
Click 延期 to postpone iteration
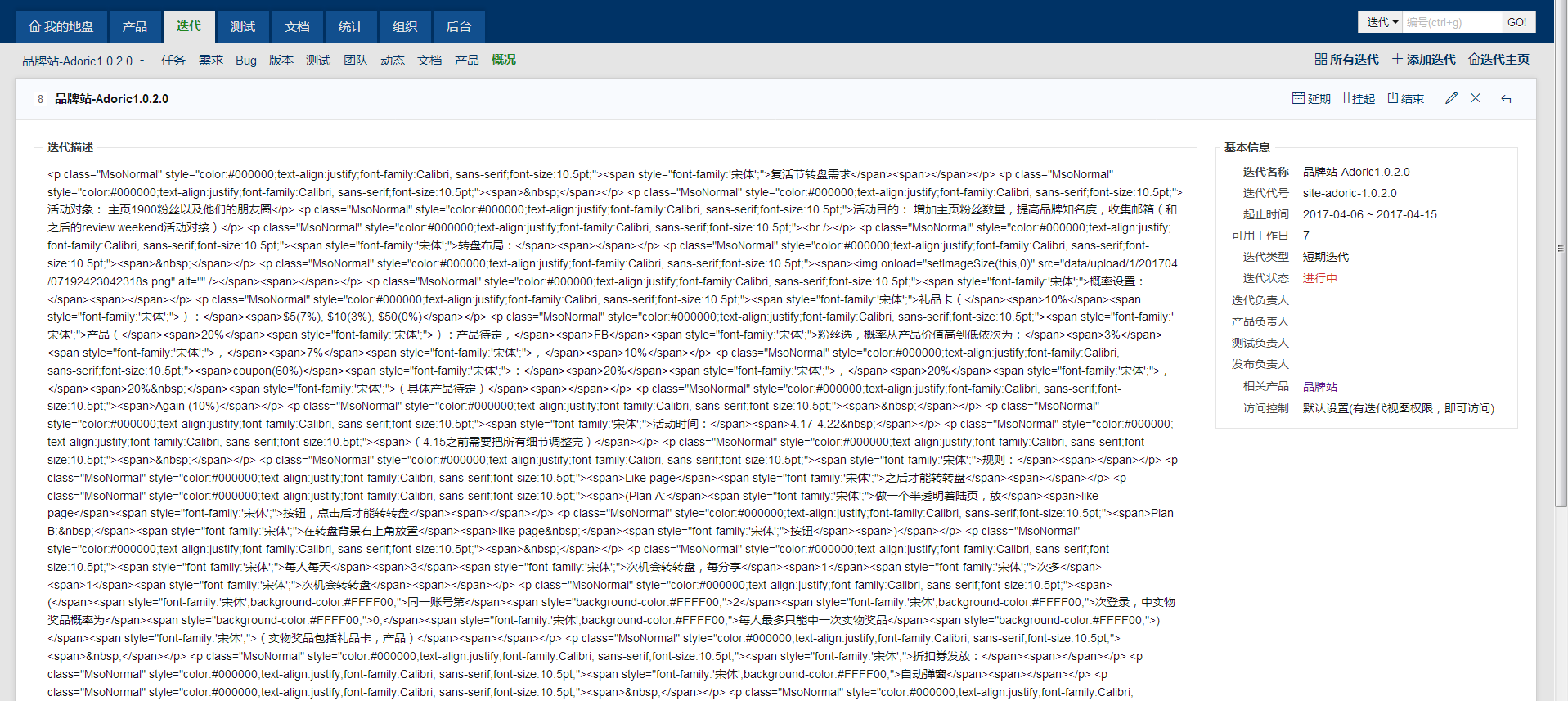[x=1312, y=98]
